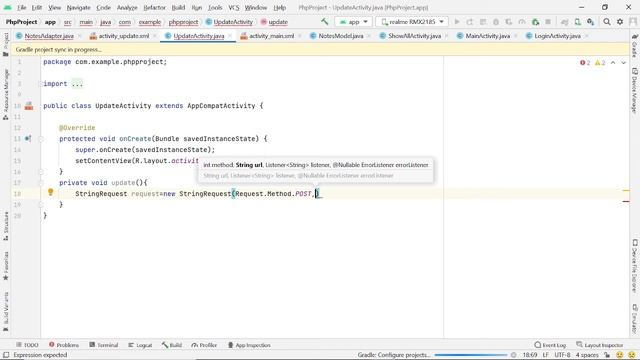
Task: Click the warnings count indicator
Action: click(600, 62)
